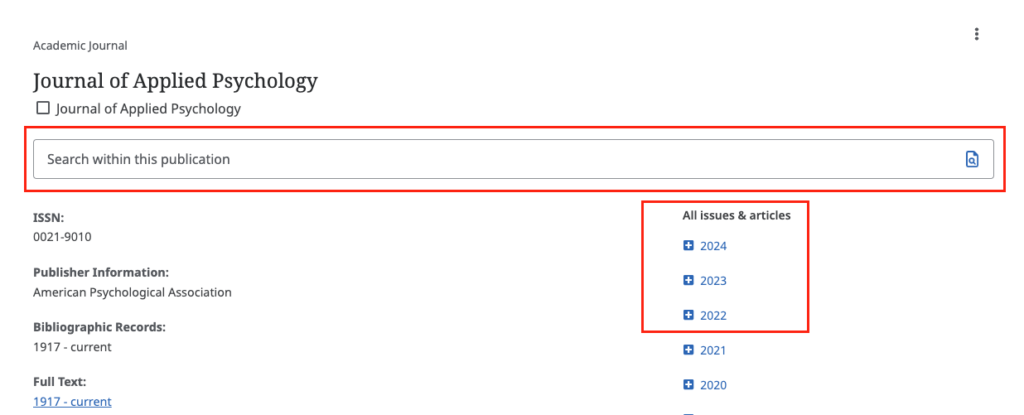Open the three-dot more options menu
This screenshot has height=415, width=1024.
point(976,35)
